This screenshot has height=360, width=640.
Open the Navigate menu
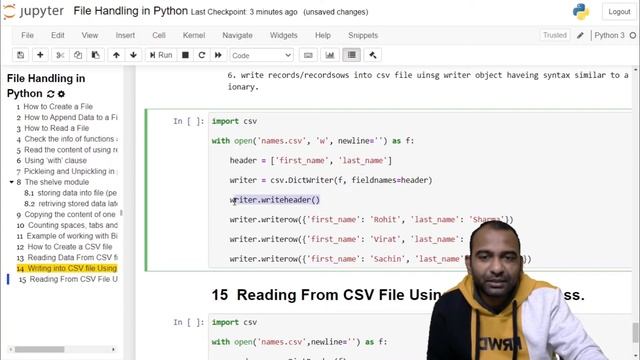238,36
